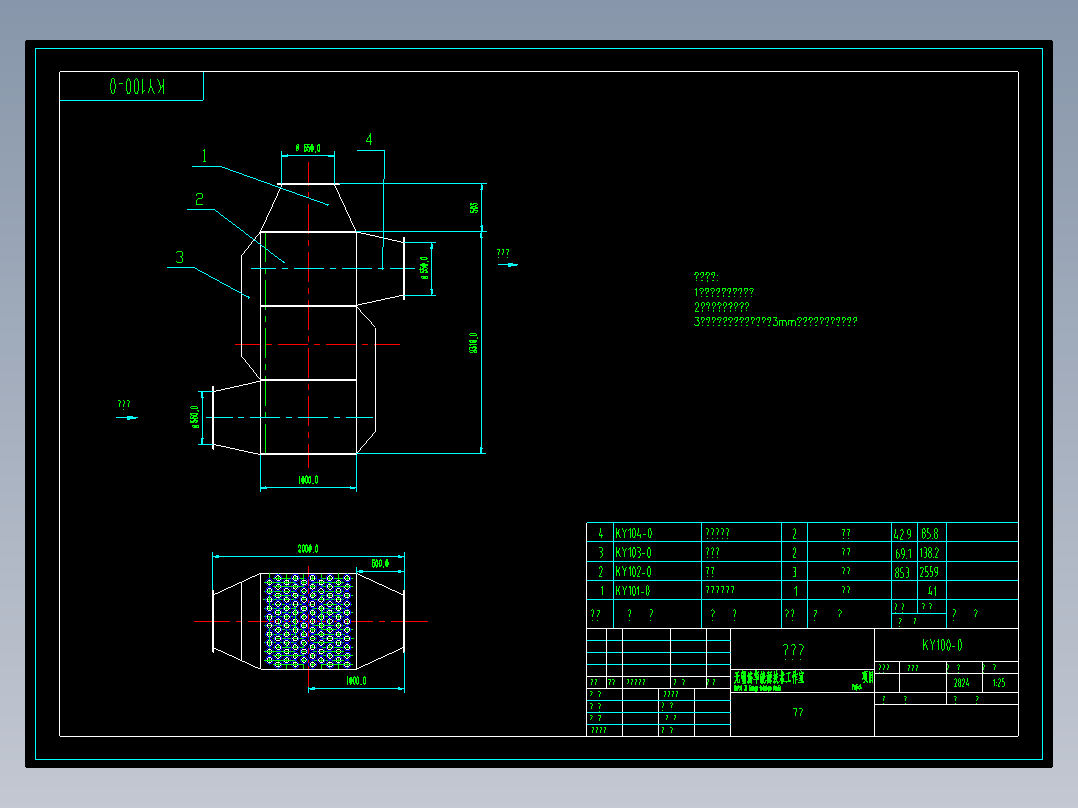Click the KY104-0 part number cell
1078x808 pixels.
[x=634, y=533]
